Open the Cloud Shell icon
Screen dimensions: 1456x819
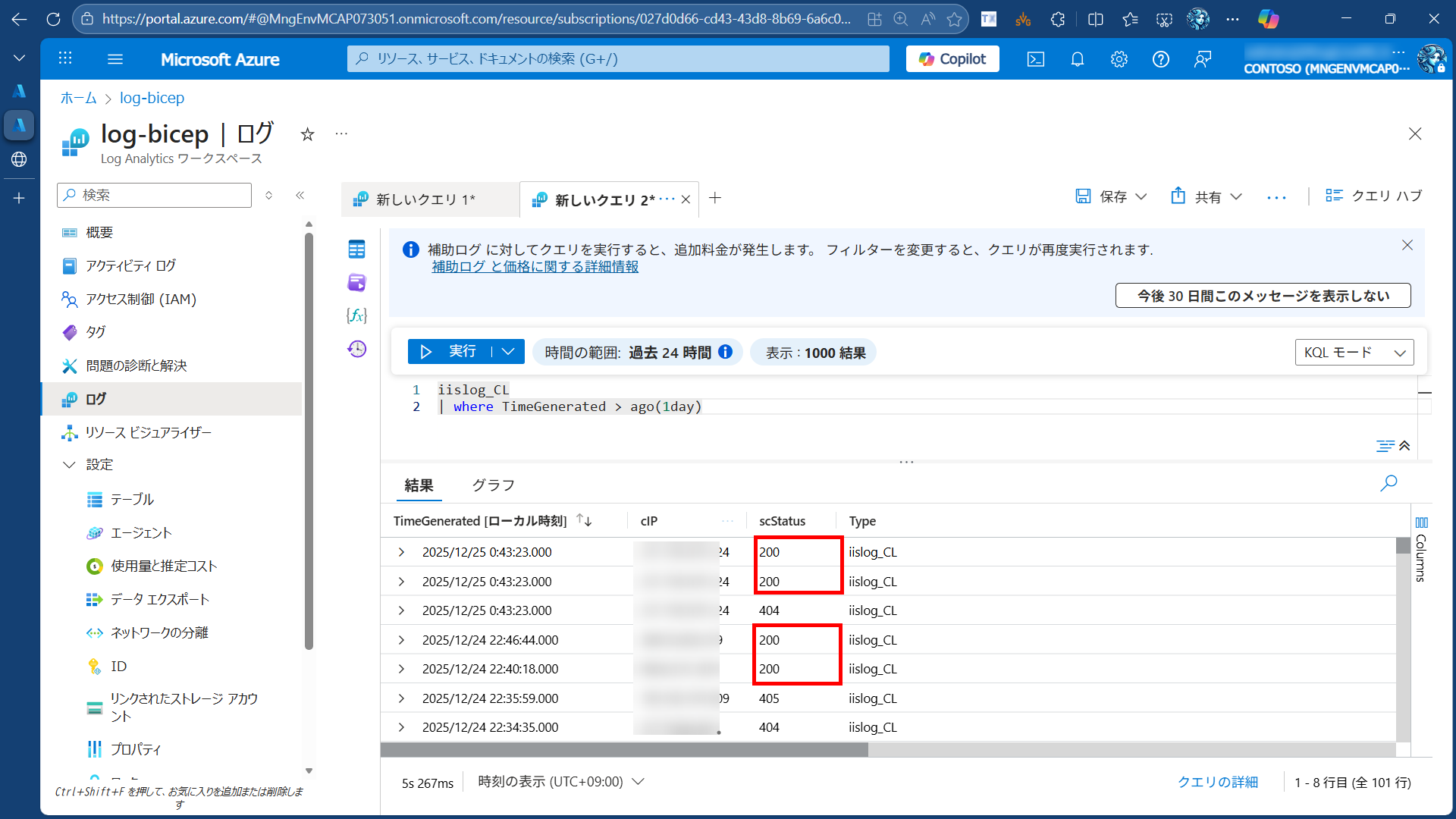1036,59
